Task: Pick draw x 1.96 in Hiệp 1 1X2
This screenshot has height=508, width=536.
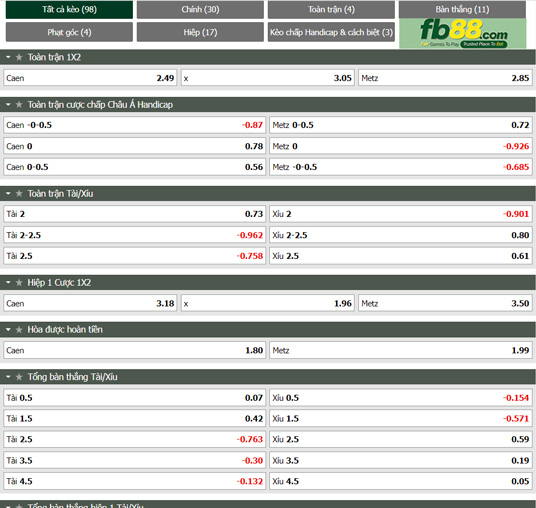Action: pyautogui.click(x=268, y=303)
